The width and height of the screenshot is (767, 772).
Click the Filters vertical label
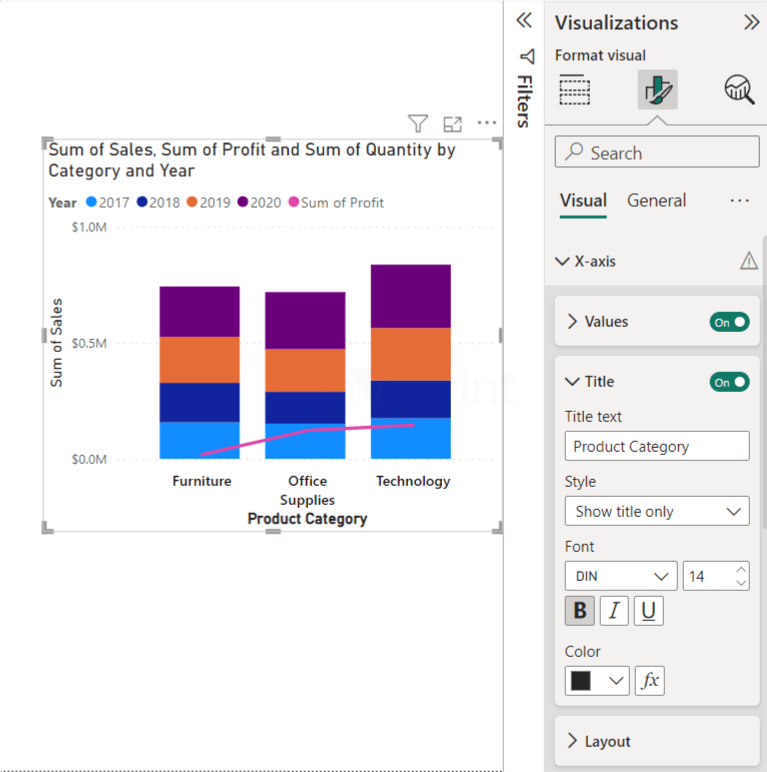(525, 101)
